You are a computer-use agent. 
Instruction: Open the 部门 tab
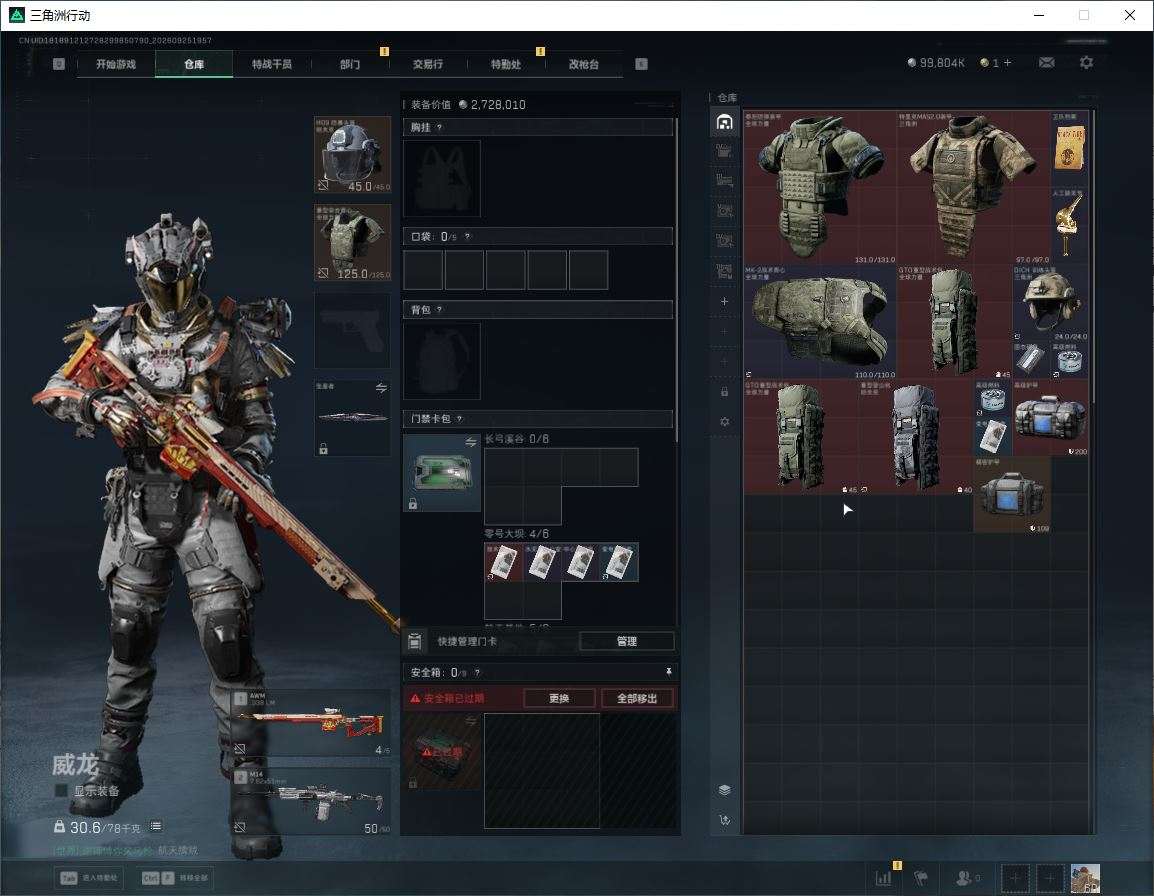350,64
